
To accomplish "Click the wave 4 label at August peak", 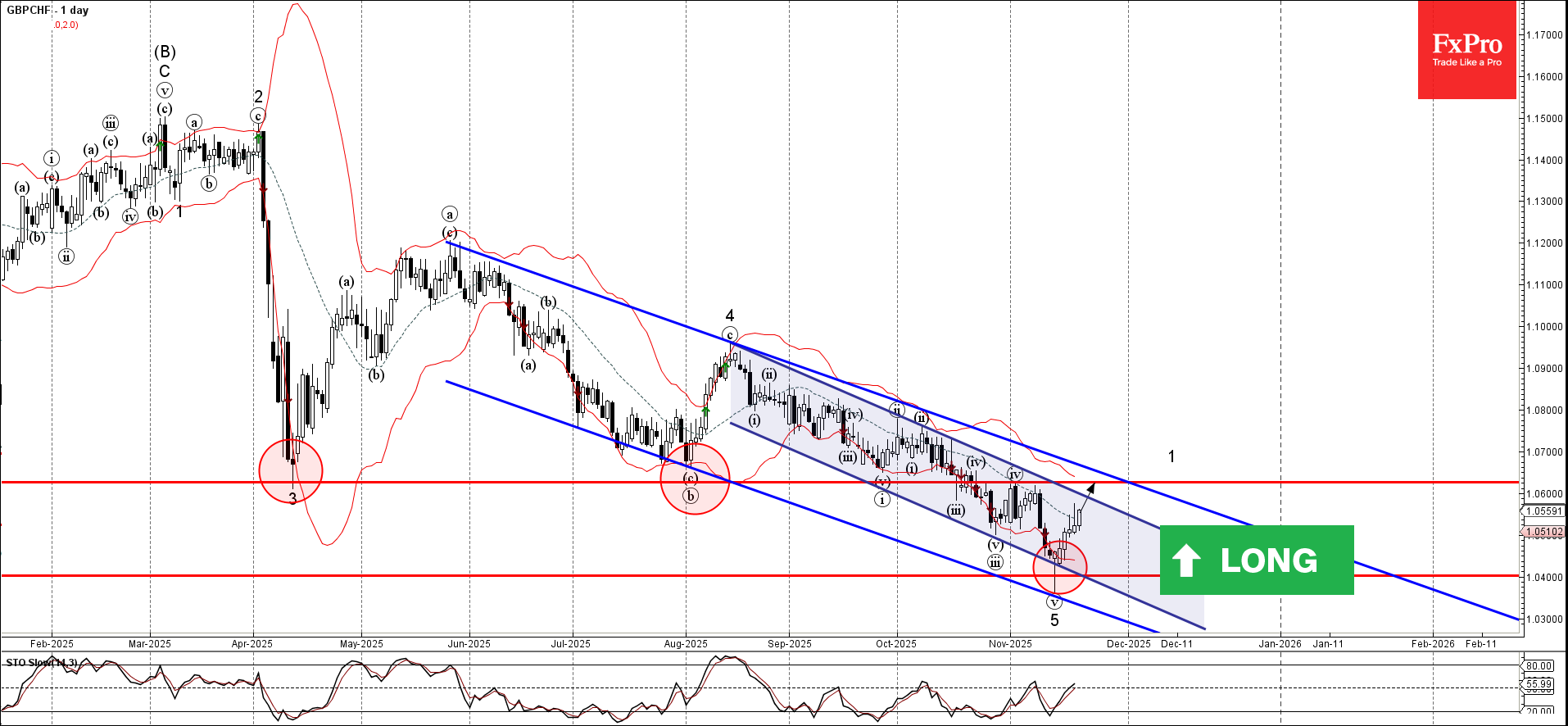I will tap(729, 315).
